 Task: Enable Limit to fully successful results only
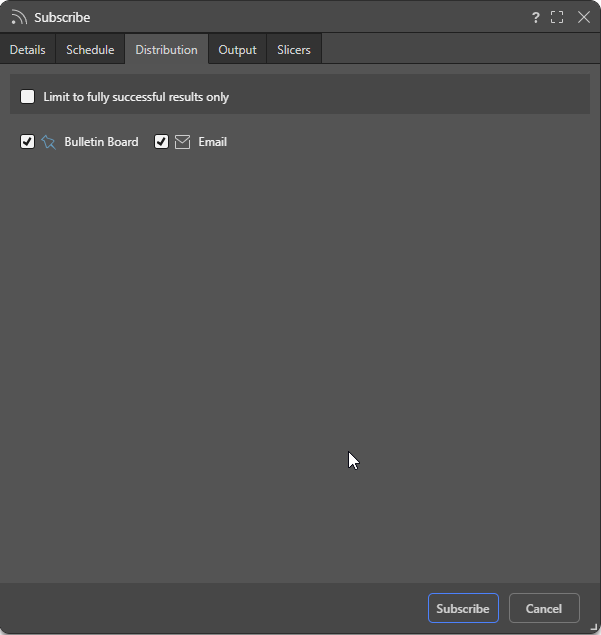click(x=28, y=97)
